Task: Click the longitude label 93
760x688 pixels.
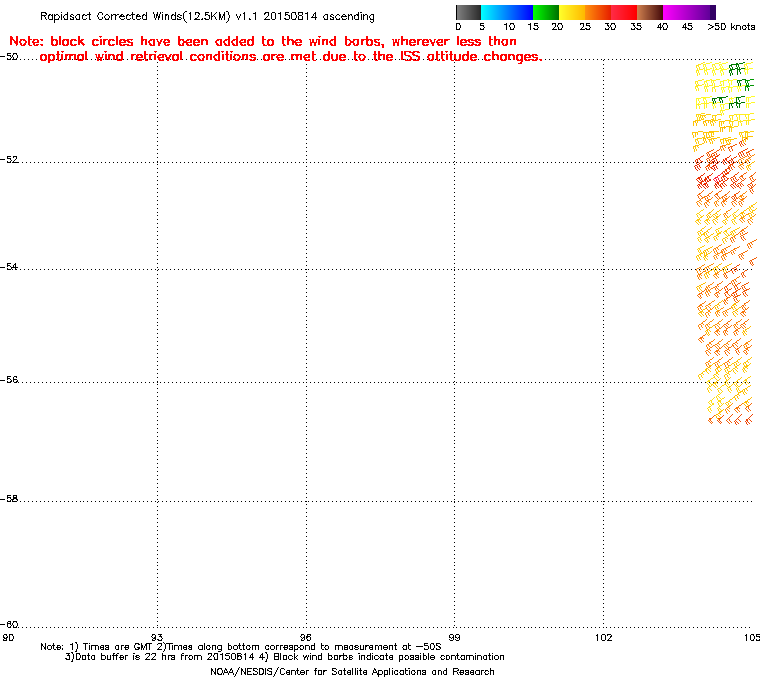Action: (157, 637)
